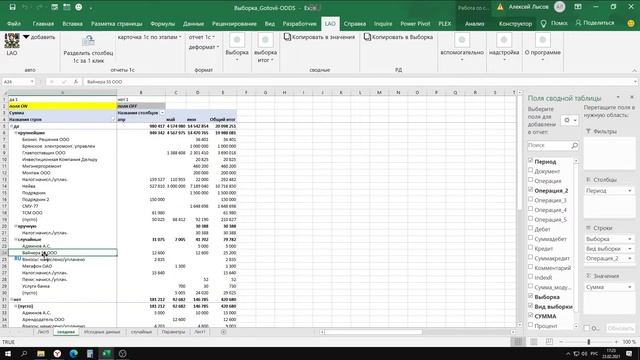Click the Выборка ribbon icon
The width and height of the screenshot is (640, 360).
(x=237, y=40)
